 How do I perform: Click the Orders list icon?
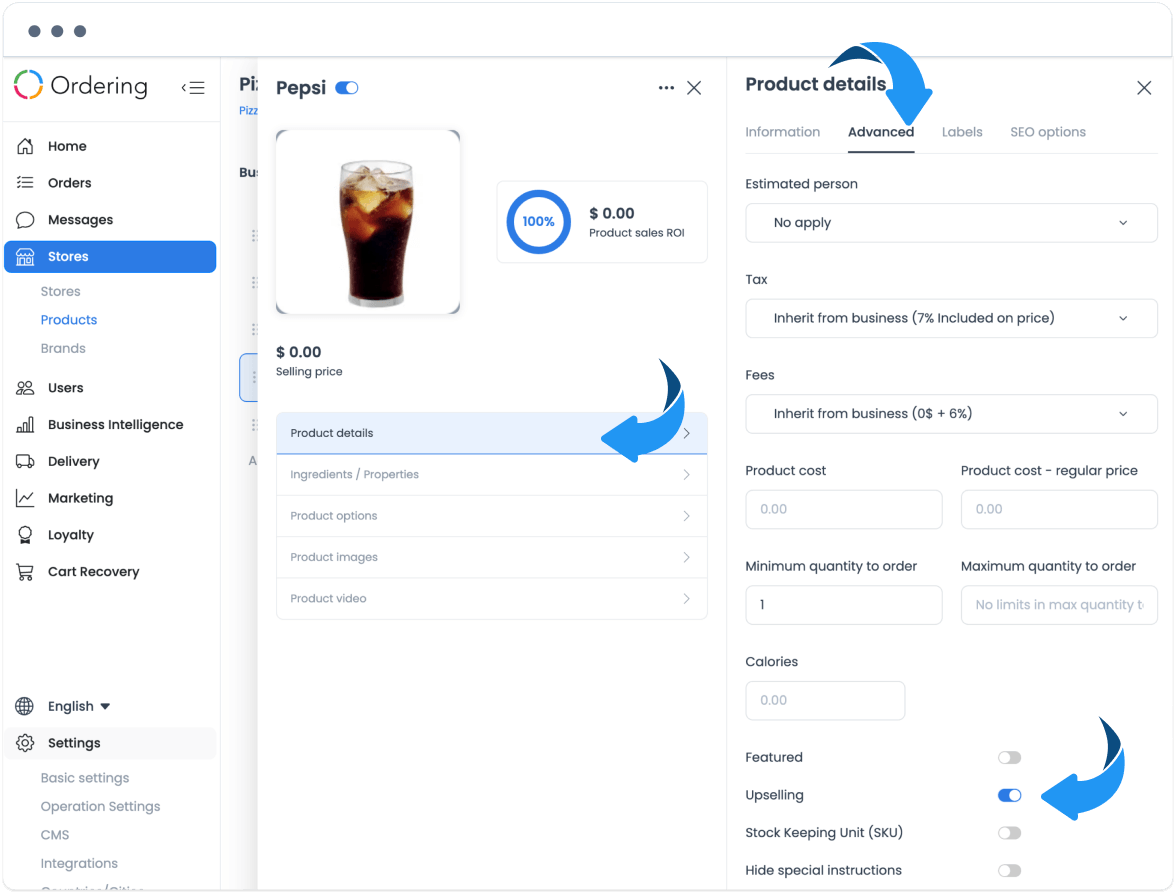click(x=25, y=183)
